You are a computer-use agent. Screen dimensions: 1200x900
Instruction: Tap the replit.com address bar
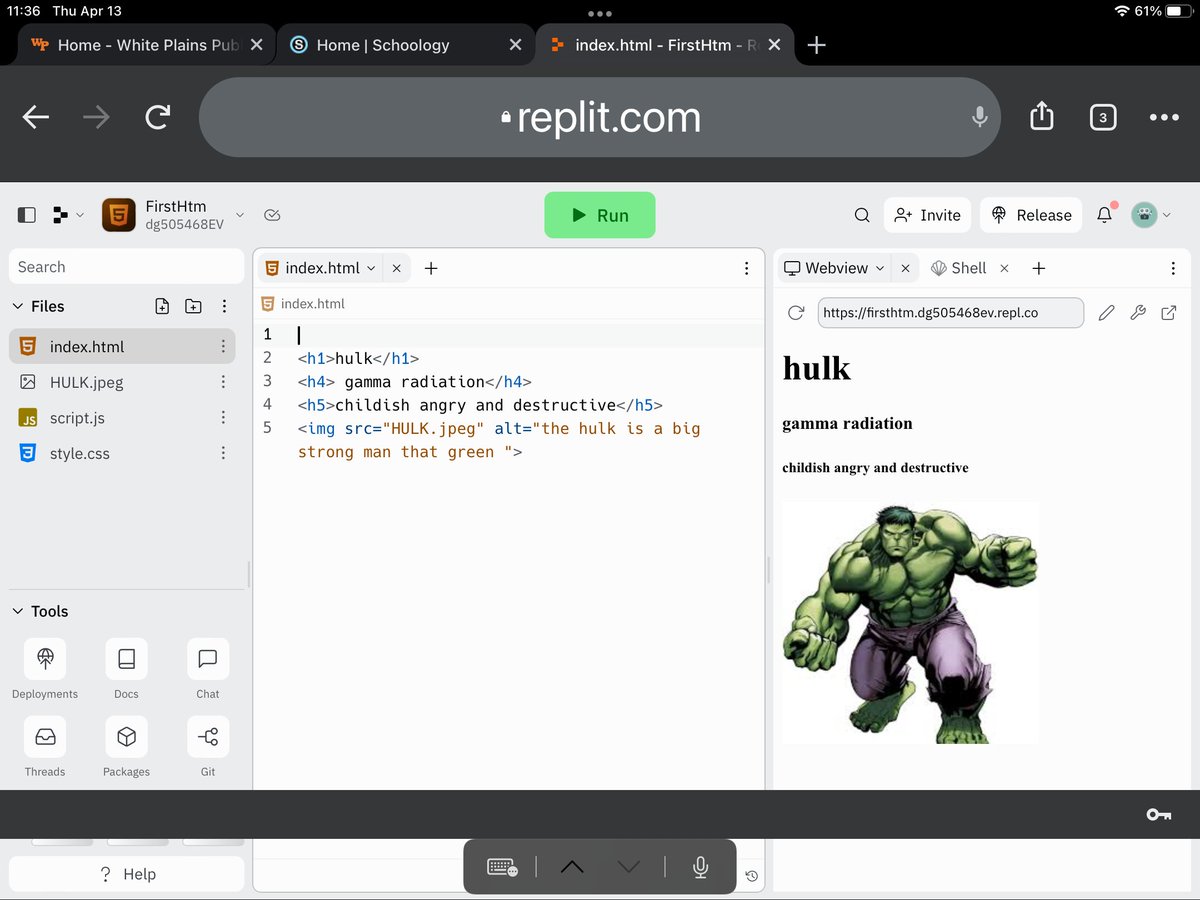tap(600, 117)
